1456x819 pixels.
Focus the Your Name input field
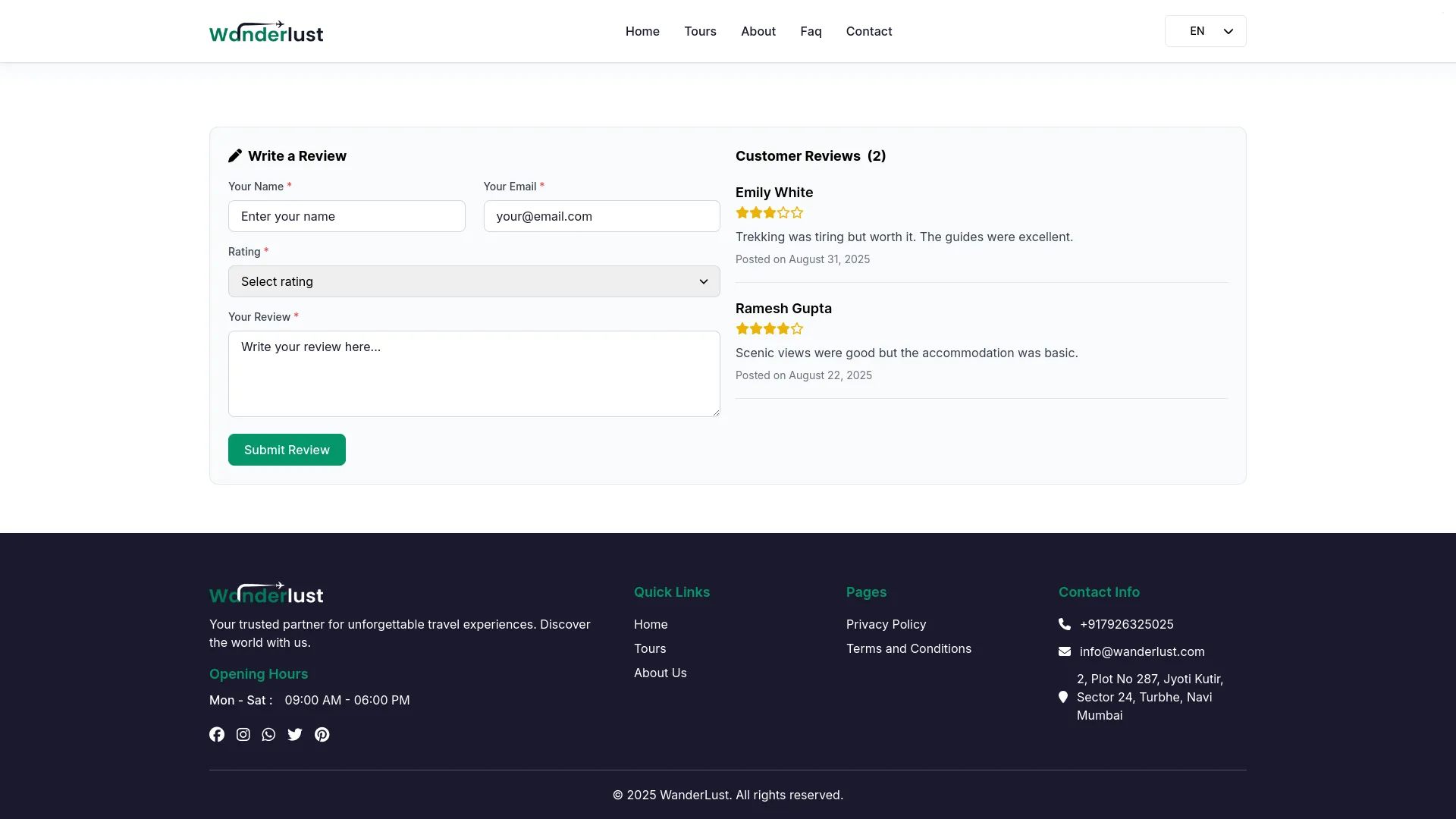[347, 216]
